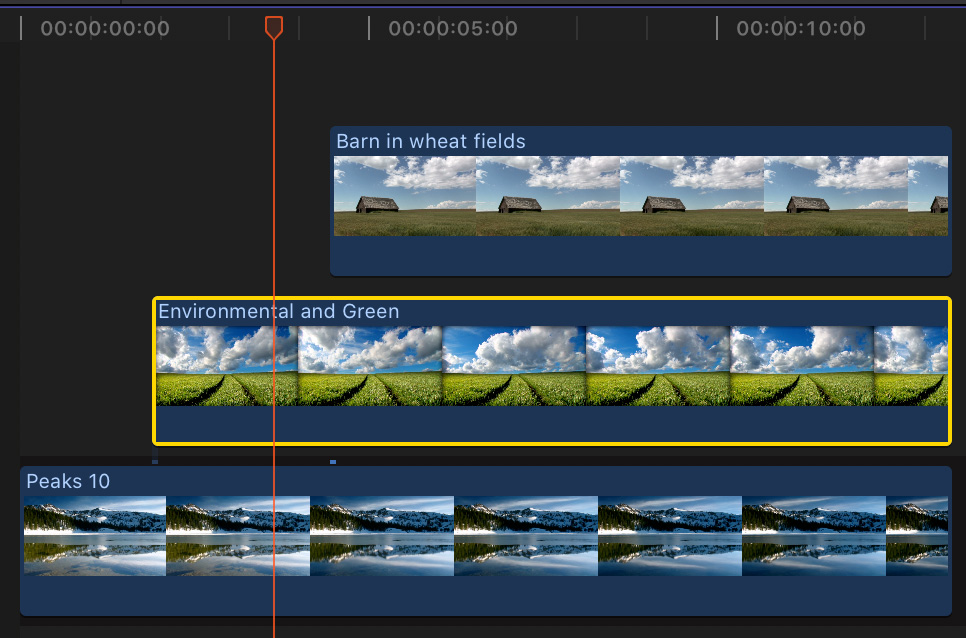Select the Peaks 10 clip label
This screenshot has height=638, width=966.
[x=68, y=482]
